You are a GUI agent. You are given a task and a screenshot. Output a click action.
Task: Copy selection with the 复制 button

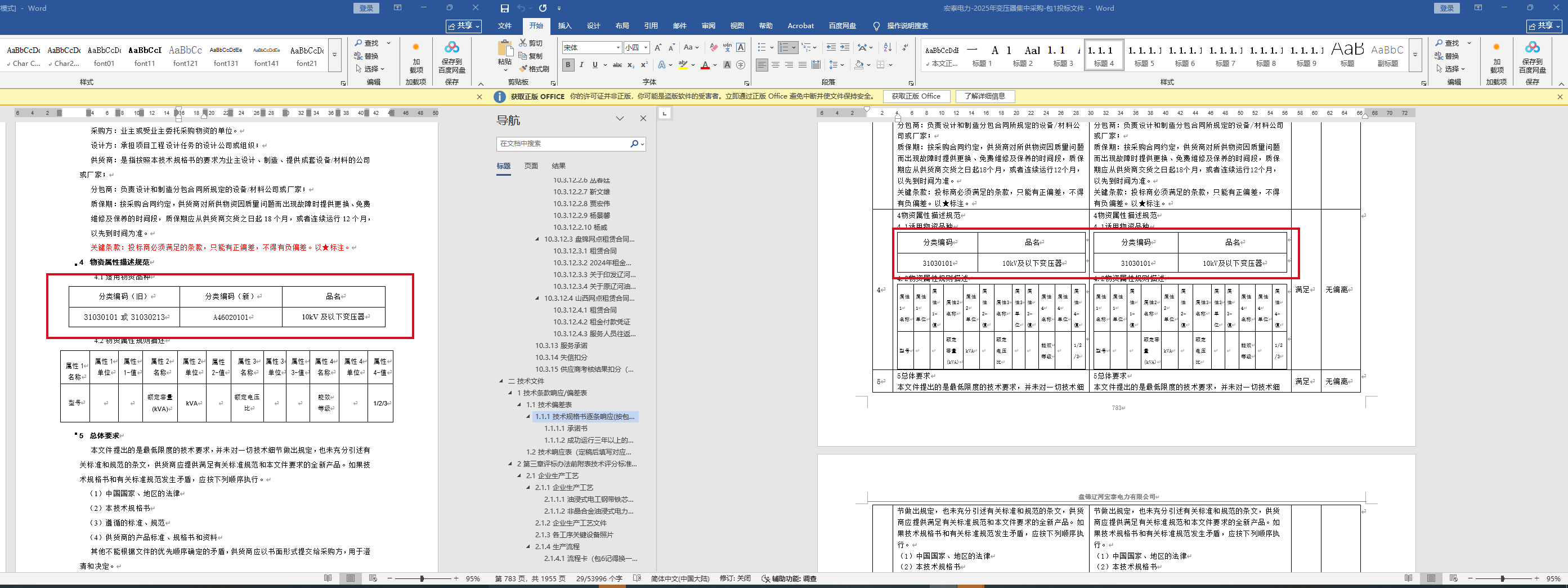click(530, 56)
